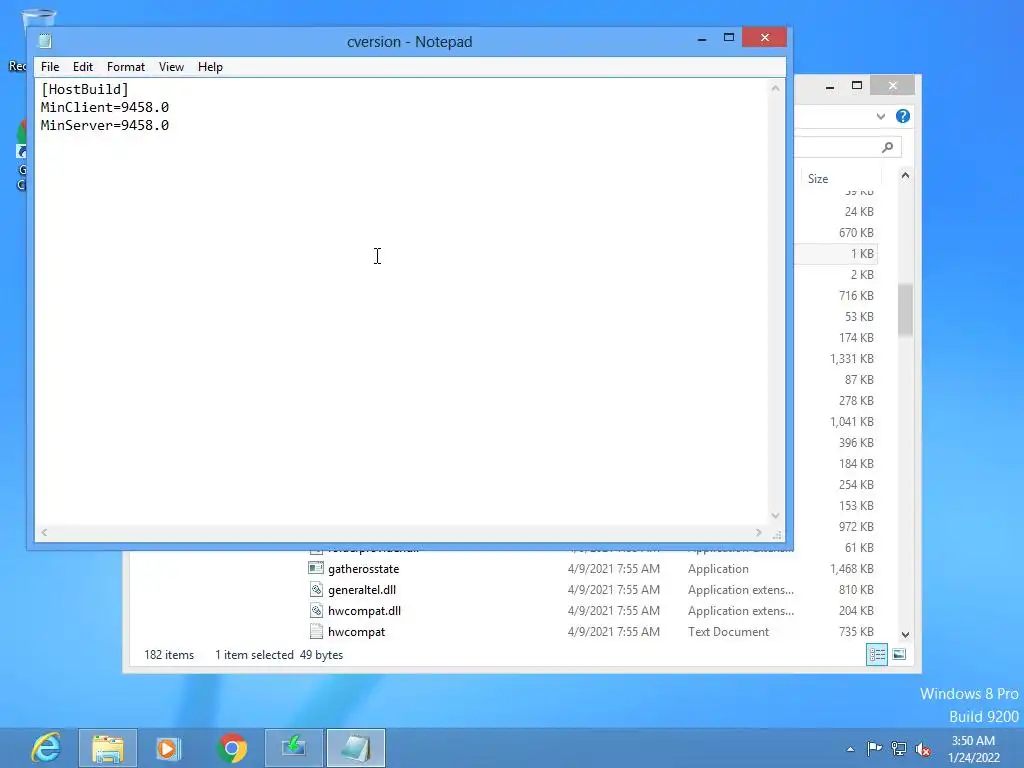
Task: Open the network tray icon
Action: click(x=899, y=749)
